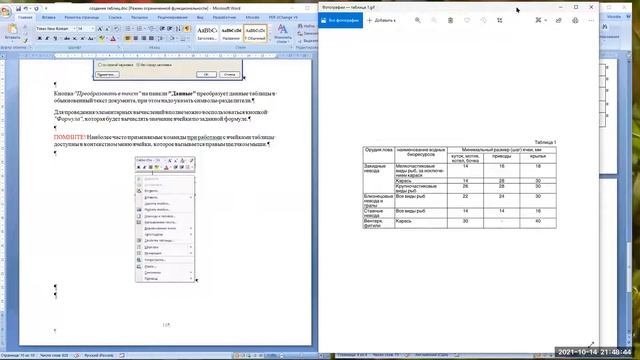Click the table image in Photos viewer
Screen dimensions: 640x360
(x=459, y=184)
